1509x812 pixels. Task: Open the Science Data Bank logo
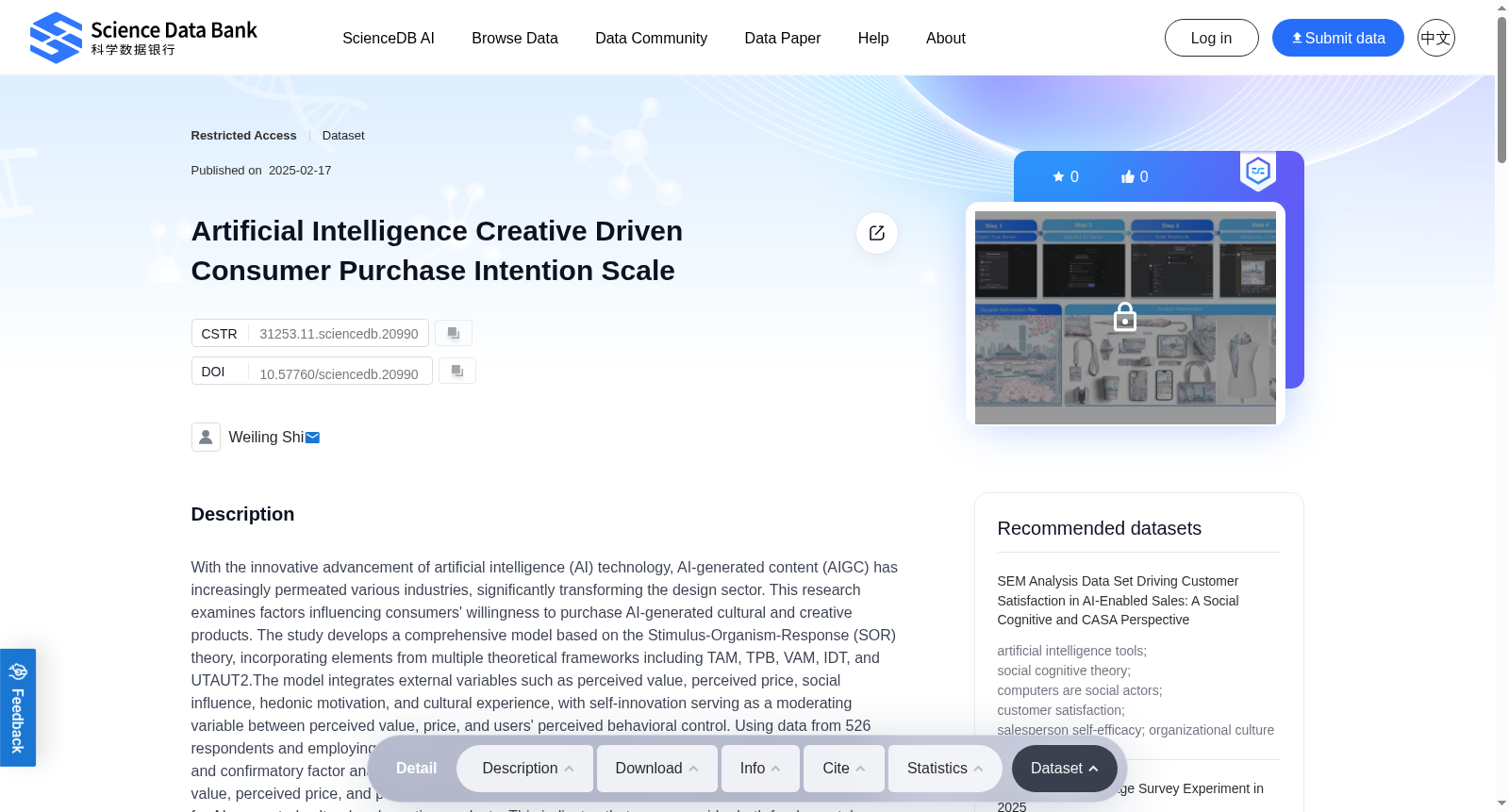point(143,38)
